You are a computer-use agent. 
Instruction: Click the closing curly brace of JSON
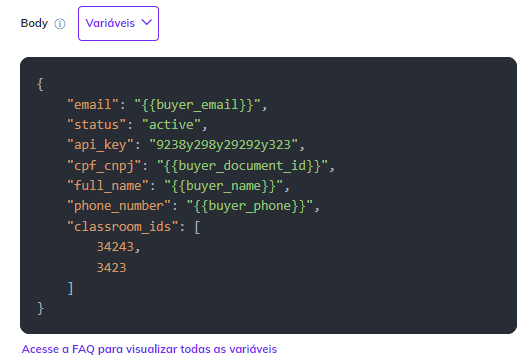(40, 308)
